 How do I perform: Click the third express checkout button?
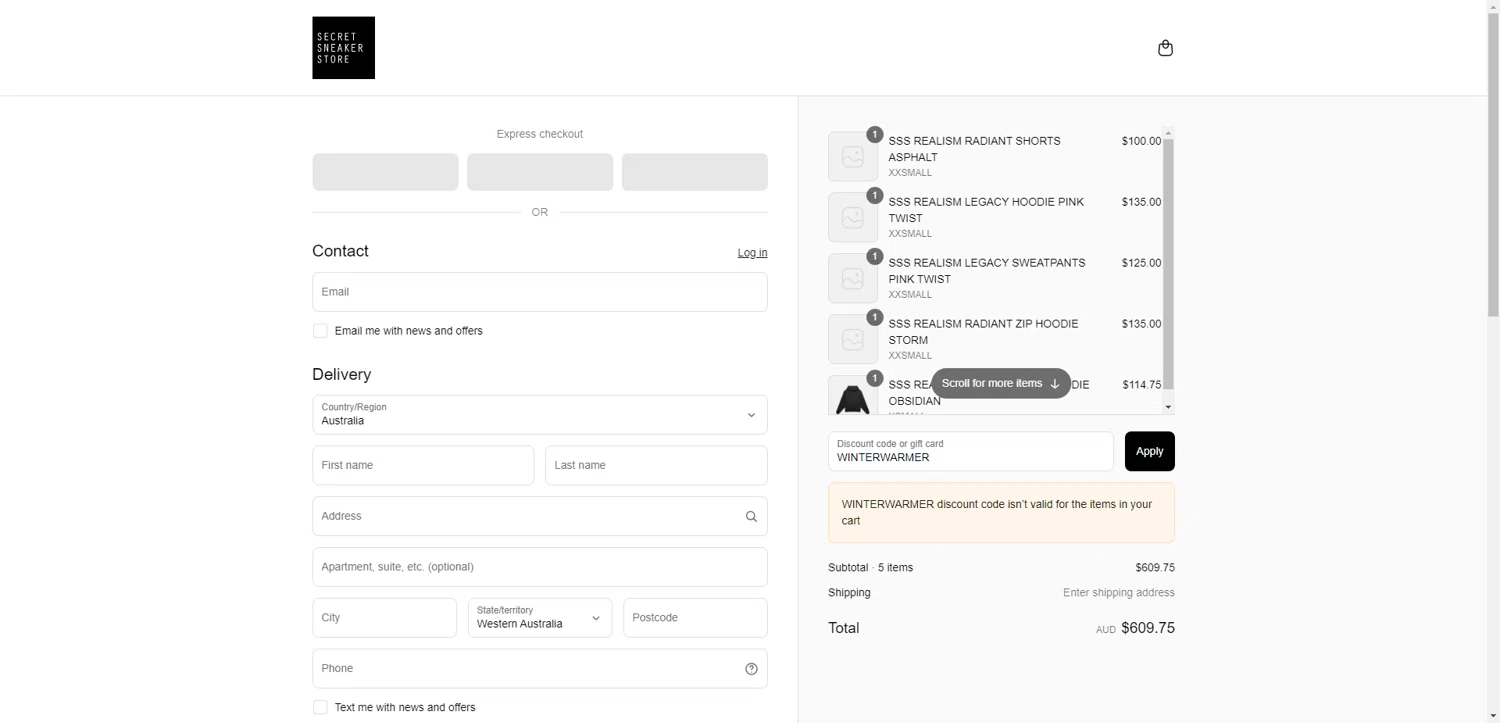(x=695, y=172)
